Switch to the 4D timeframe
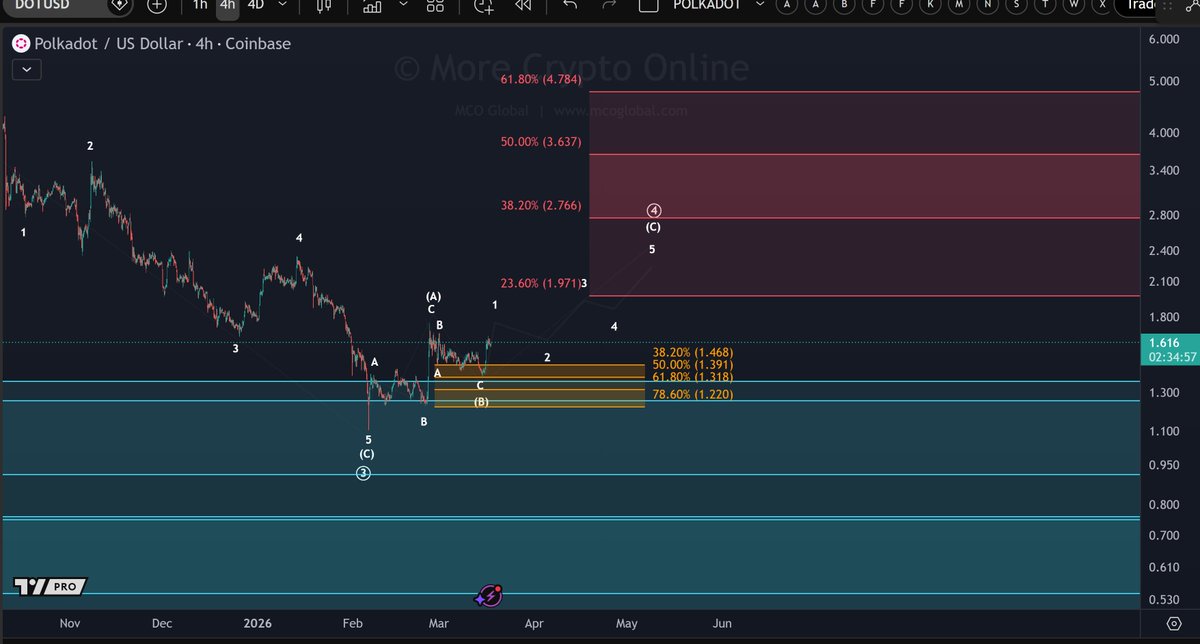 (x=256, y=5)
